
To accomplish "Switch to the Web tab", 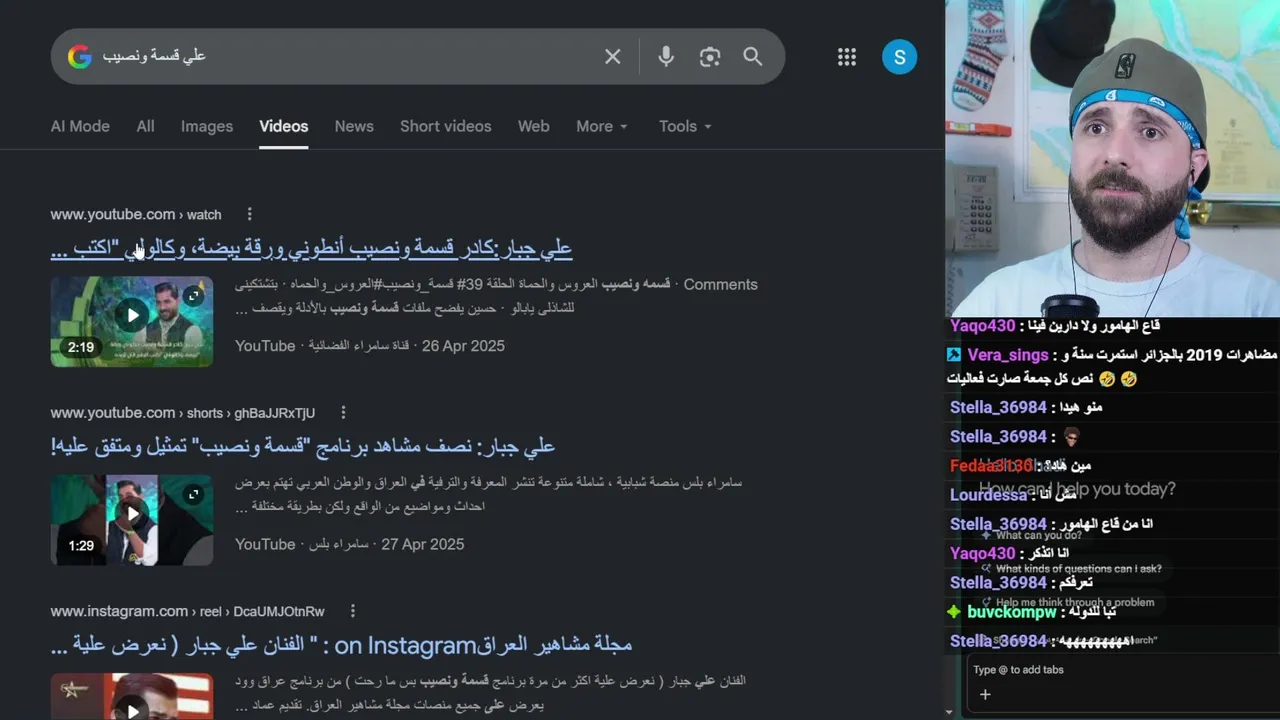I will (534, 126).
